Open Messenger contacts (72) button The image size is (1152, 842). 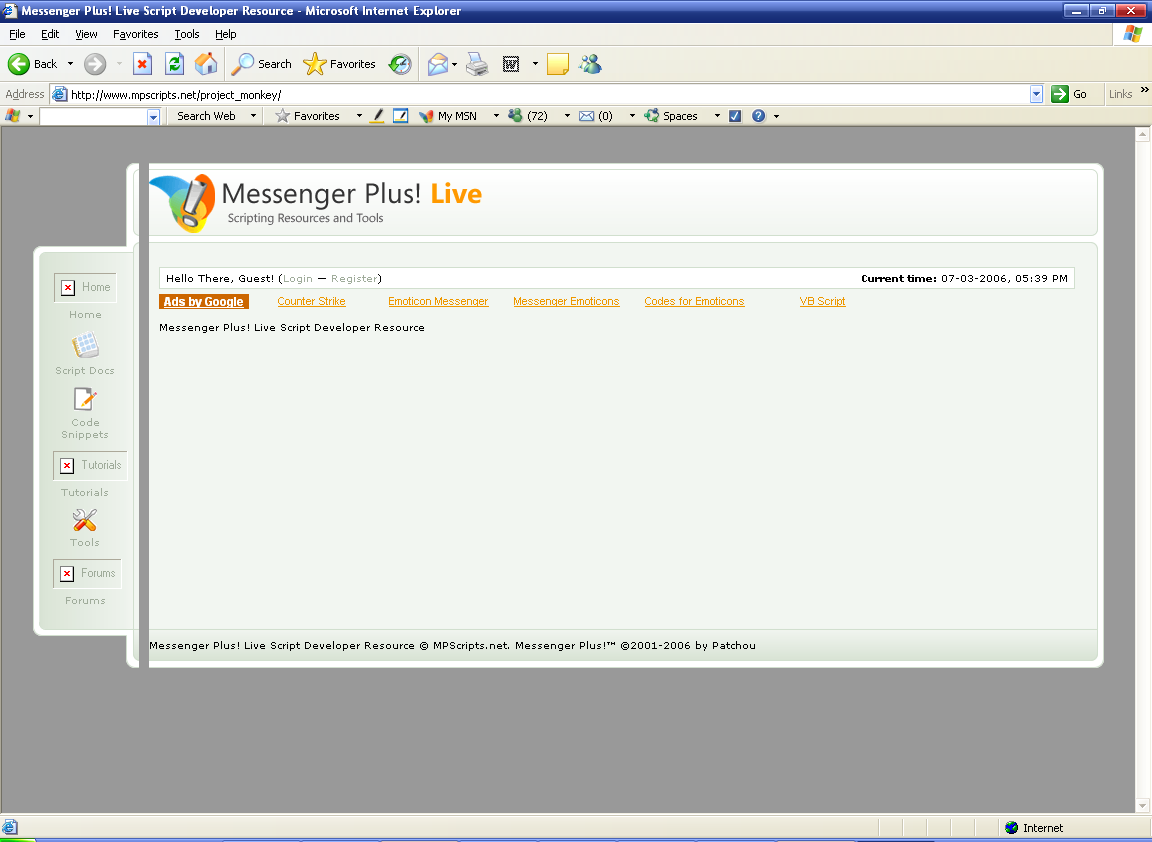pos(528,116)
